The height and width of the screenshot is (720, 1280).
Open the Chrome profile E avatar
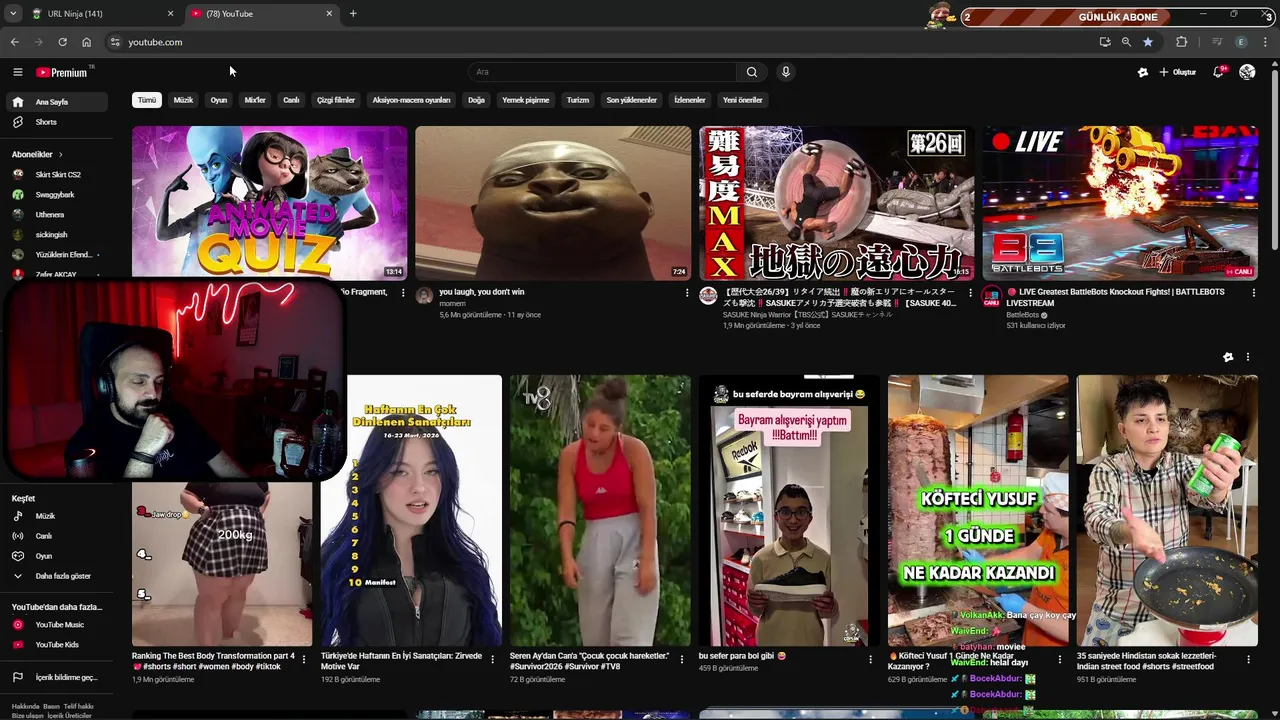tap(1241, 42)
